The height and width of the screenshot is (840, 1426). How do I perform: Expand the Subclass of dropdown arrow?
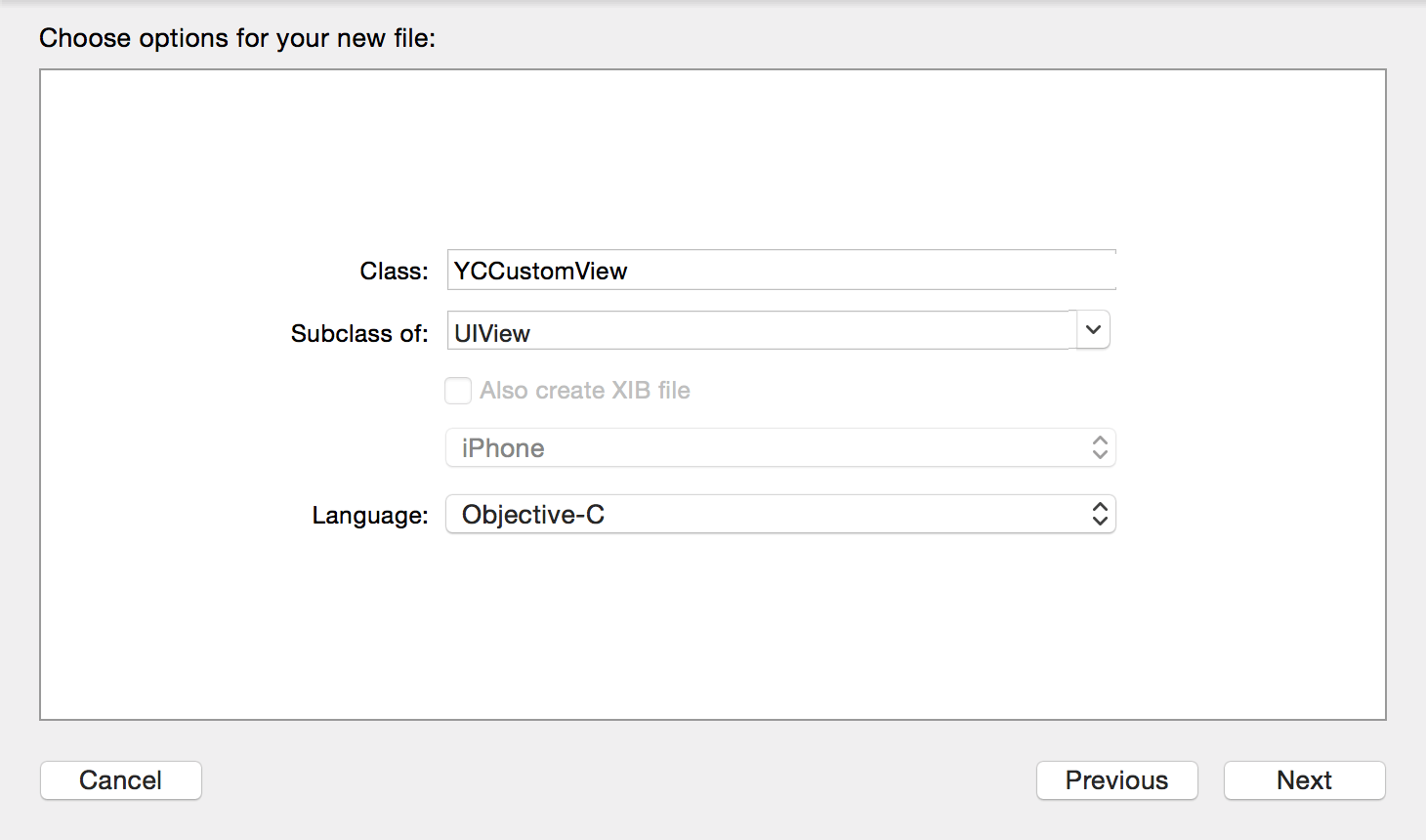pos(1093,330)
